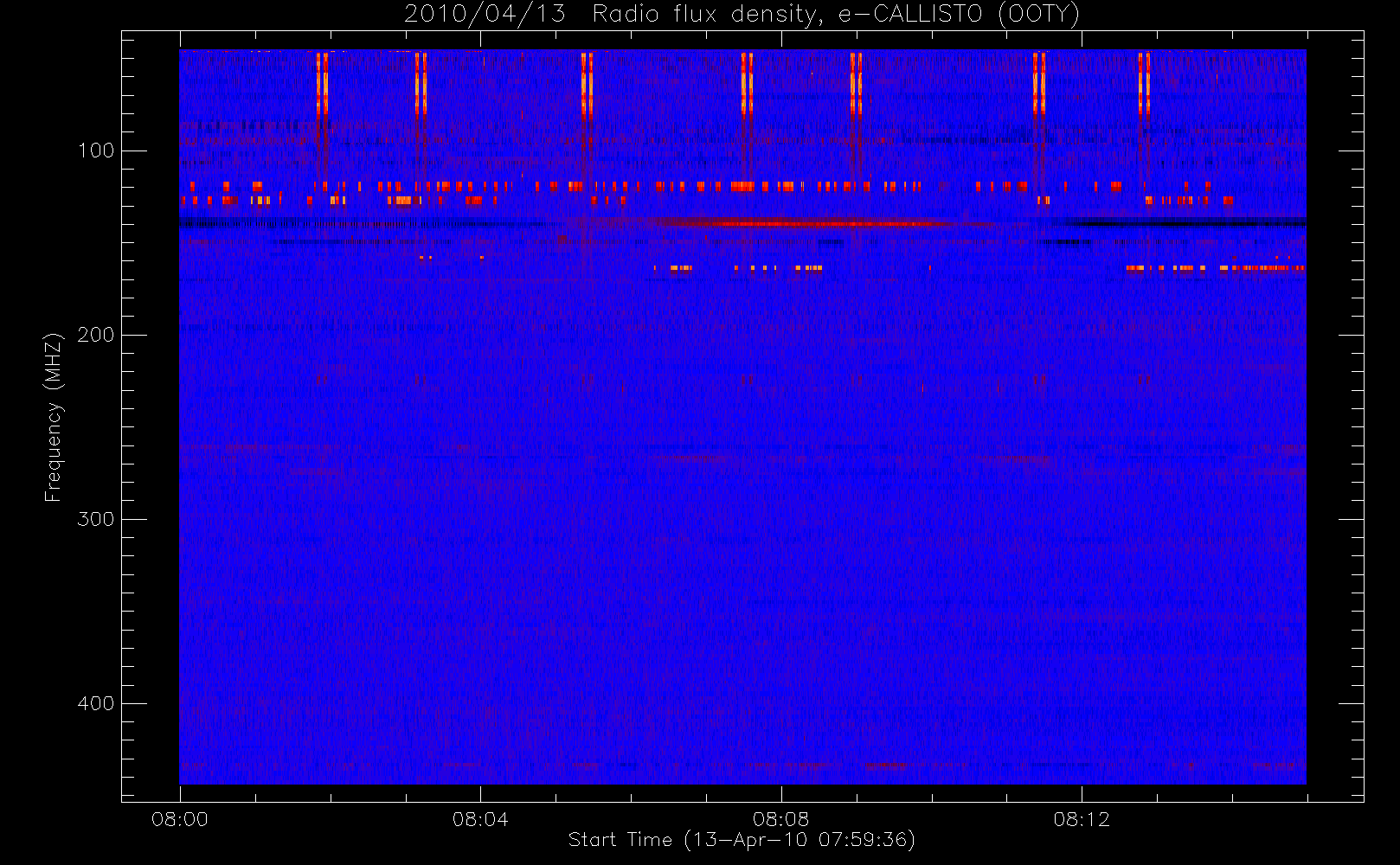Click the "Frequency (MHZ)" axis label

(54, 417)
